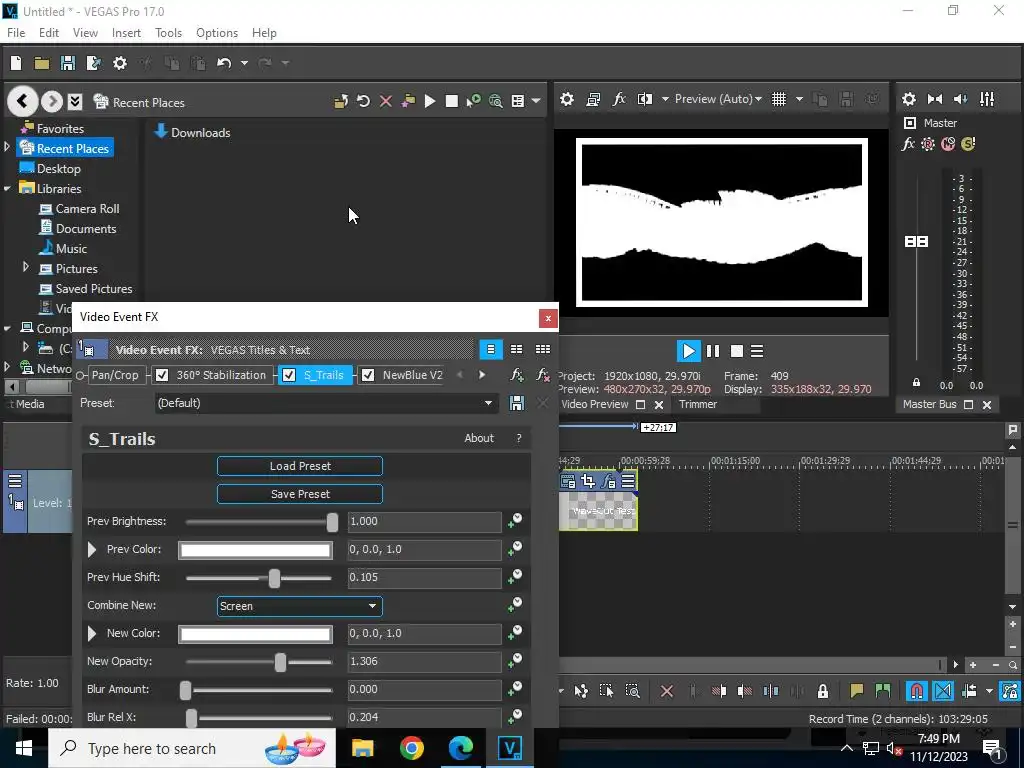The image size is (1024, 768).
Task: Animate New Opacity keyframe icon
Action: coord(515,661)
